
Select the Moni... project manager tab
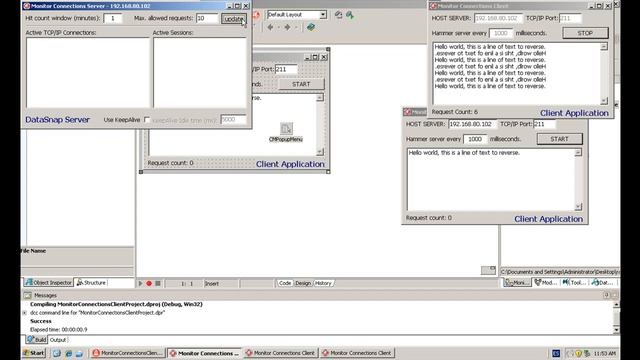pos(517,282)
